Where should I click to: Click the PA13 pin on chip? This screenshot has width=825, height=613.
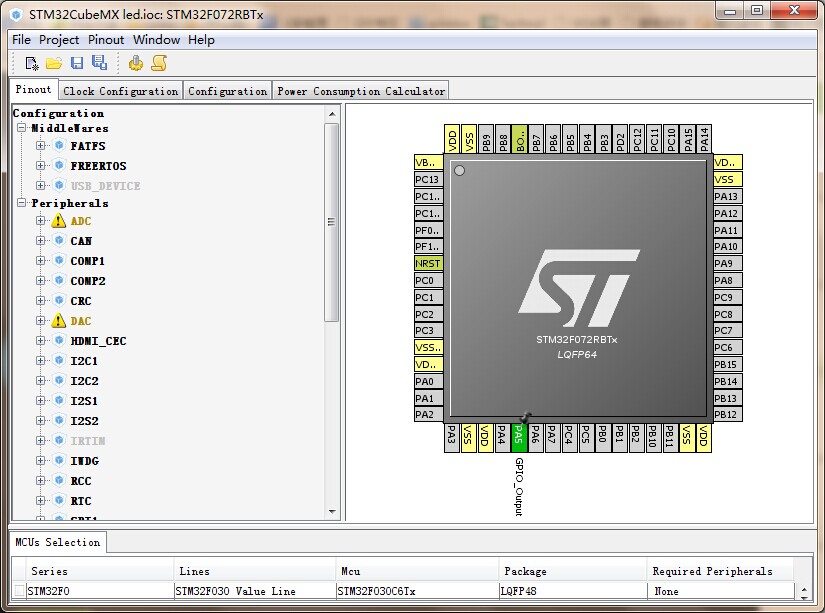pyautogui.click(x=728, y=196)
